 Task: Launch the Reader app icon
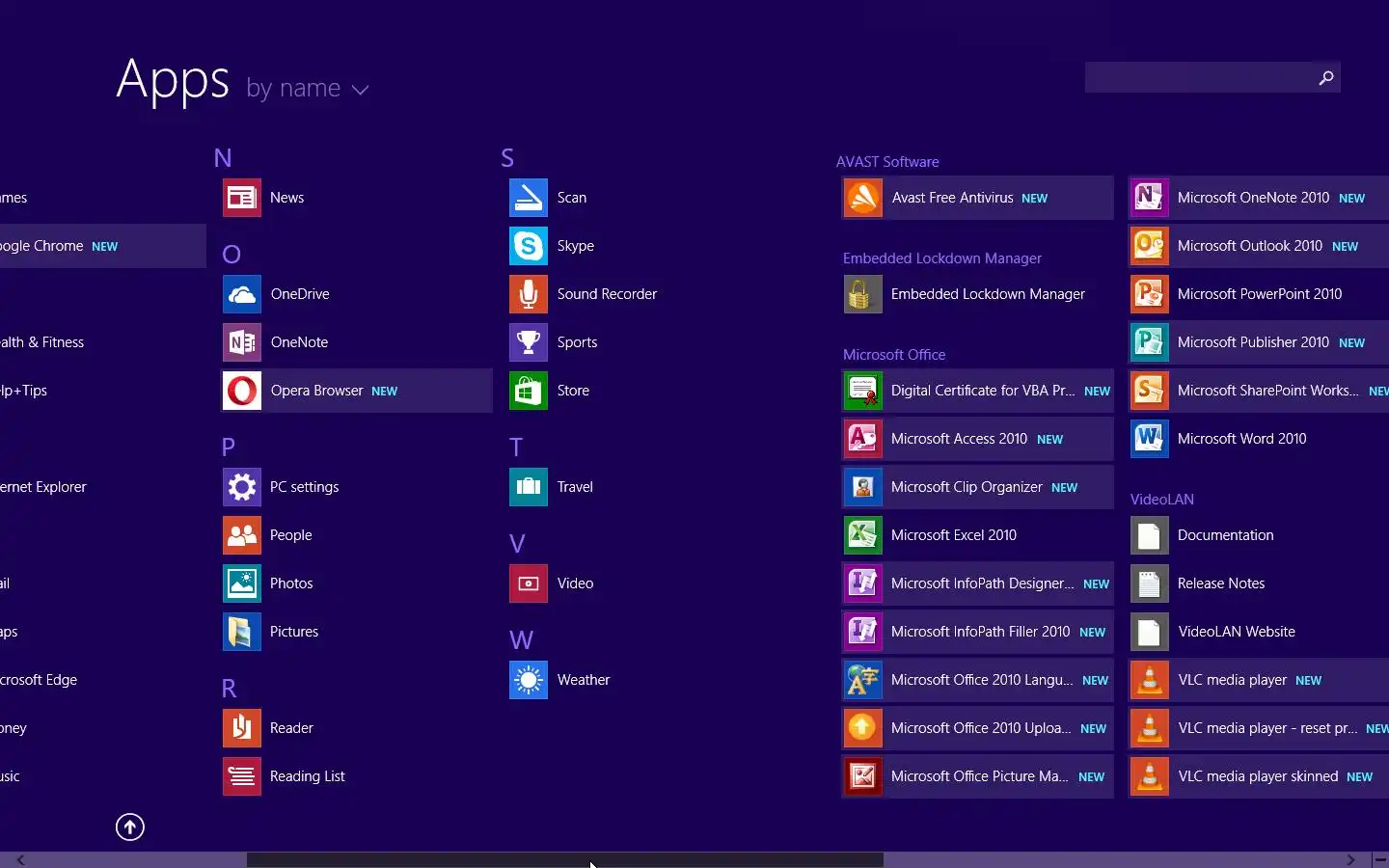(x=242, y=728)
